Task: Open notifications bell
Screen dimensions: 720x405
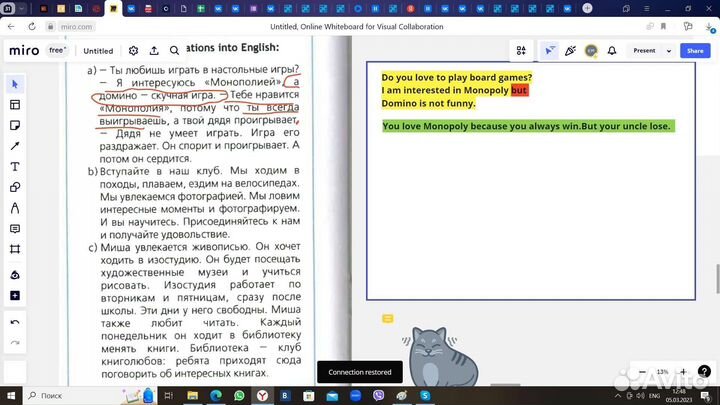Action: click(x=612, y=51)
